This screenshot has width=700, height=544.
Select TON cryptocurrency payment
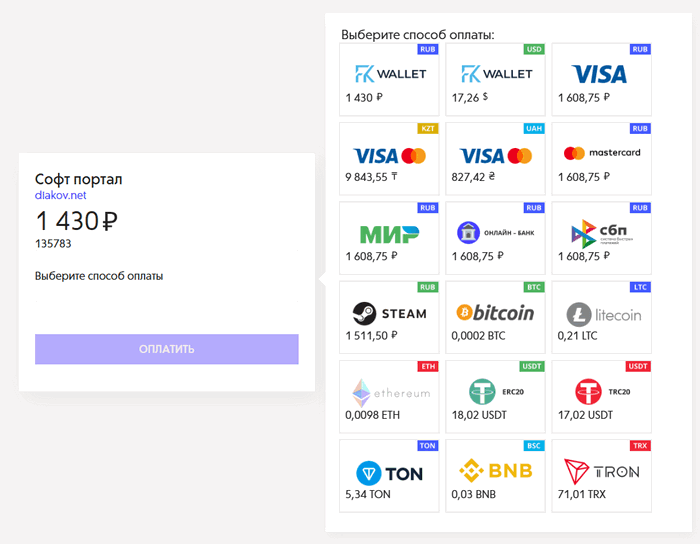tap(389, 475)
